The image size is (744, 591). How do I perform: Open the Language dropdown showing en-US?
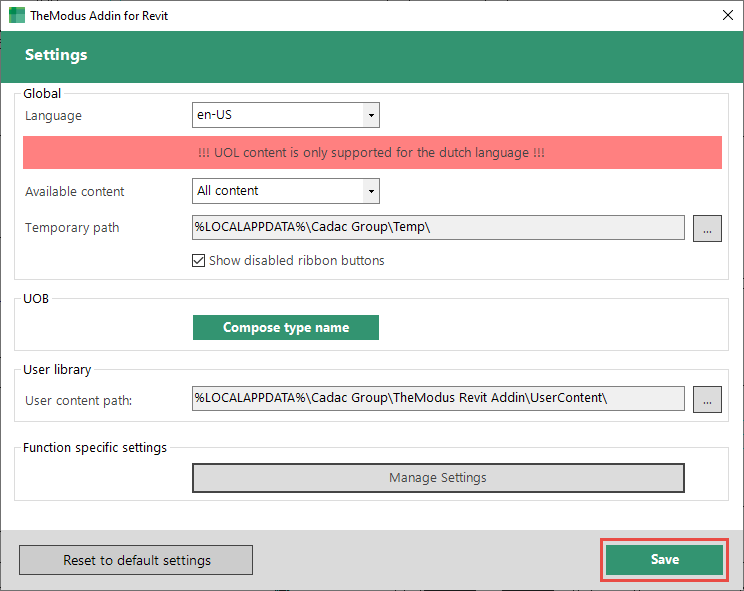[286, 115]
